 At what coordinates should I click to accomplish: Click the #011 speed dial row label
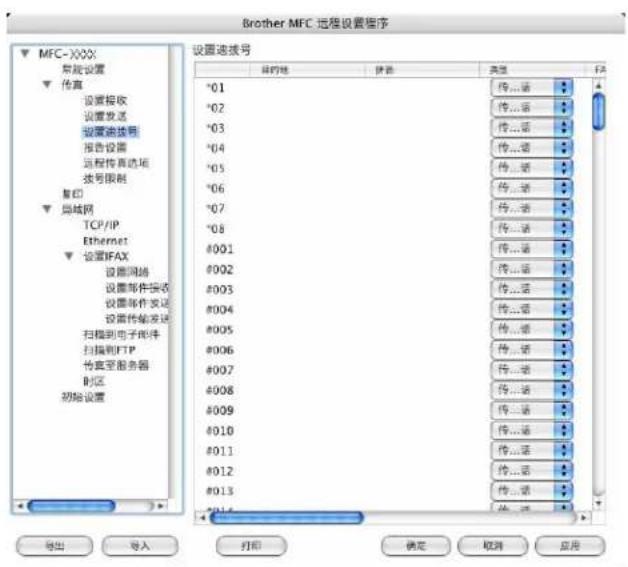click(x=219, y=451)
